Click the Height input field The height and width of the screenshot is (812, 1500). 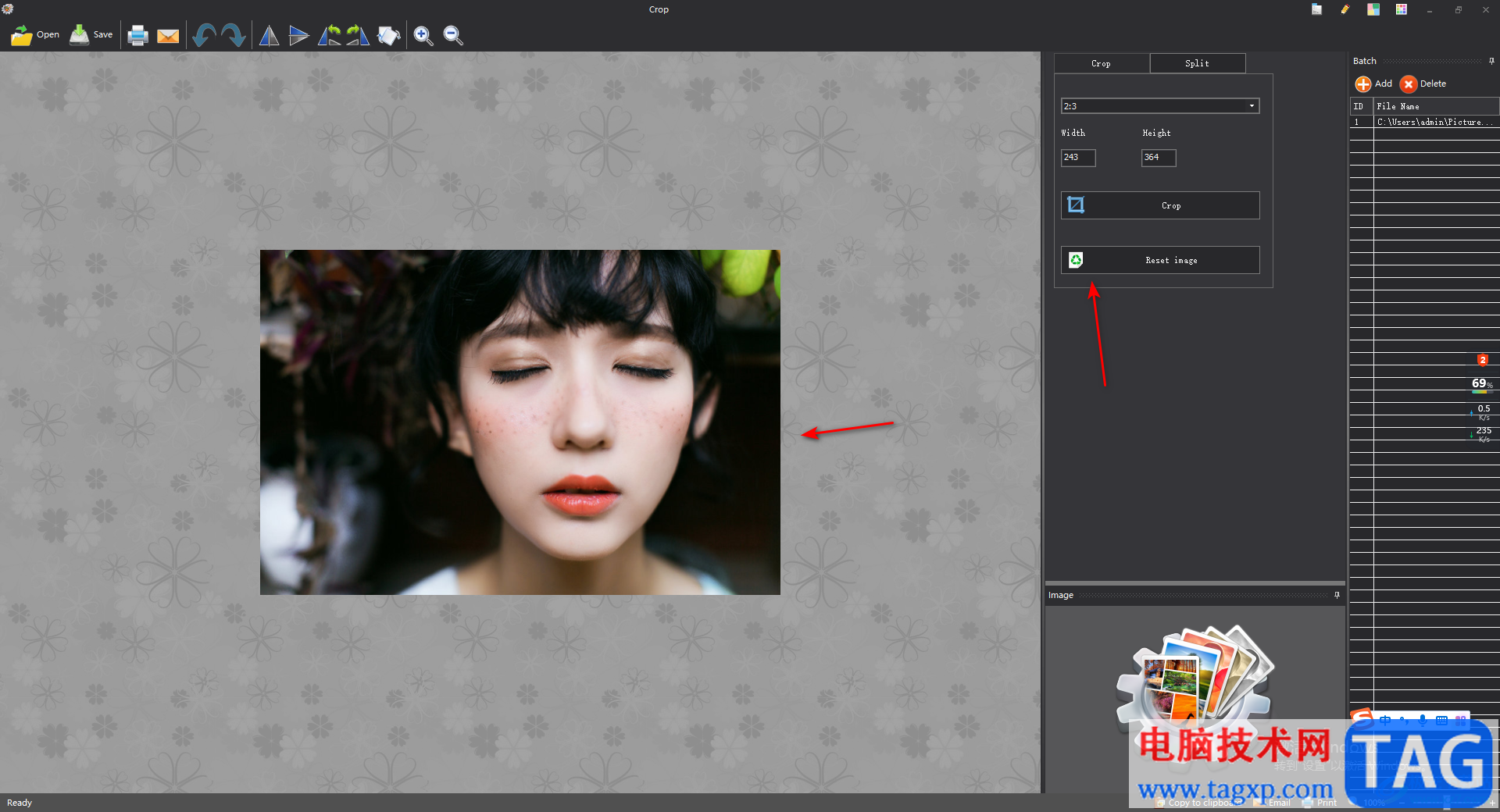(1159, 158)
